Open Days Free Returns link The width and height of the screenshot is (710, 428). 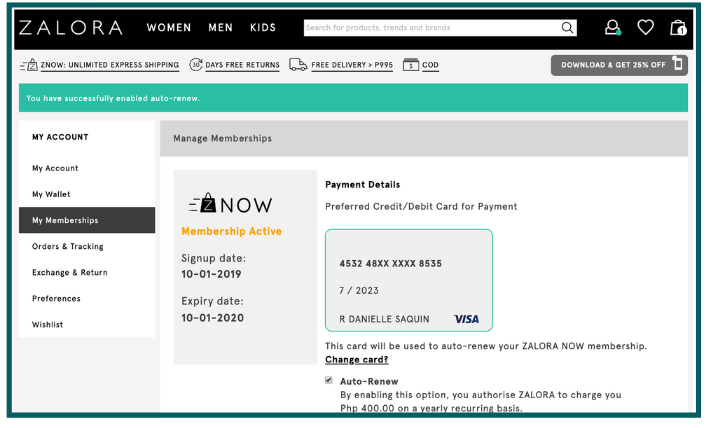tap(242, 65)
